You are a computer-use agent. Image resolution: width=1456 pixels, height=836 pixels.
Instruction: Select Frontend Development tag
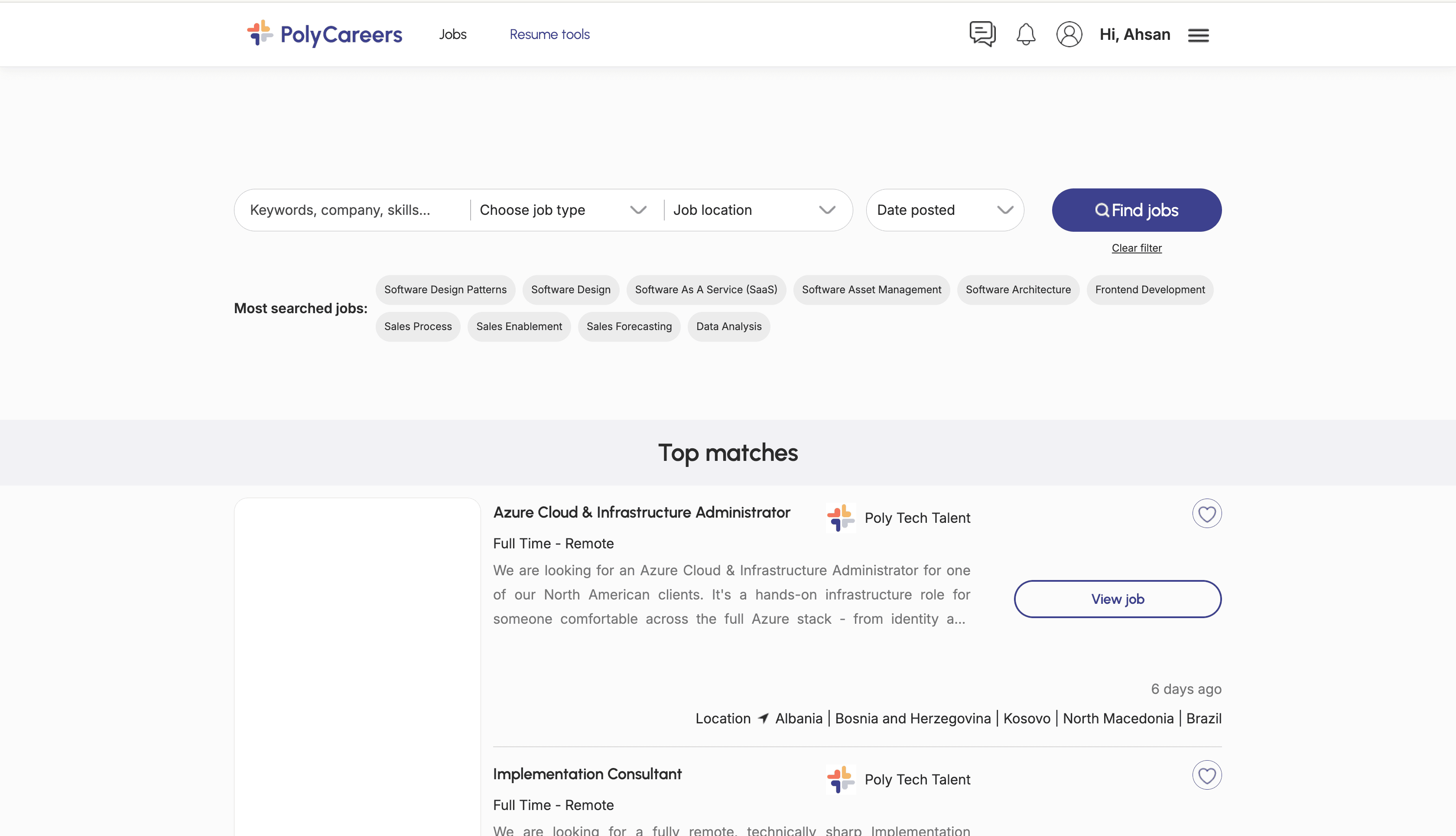(x=1150, y=290)
